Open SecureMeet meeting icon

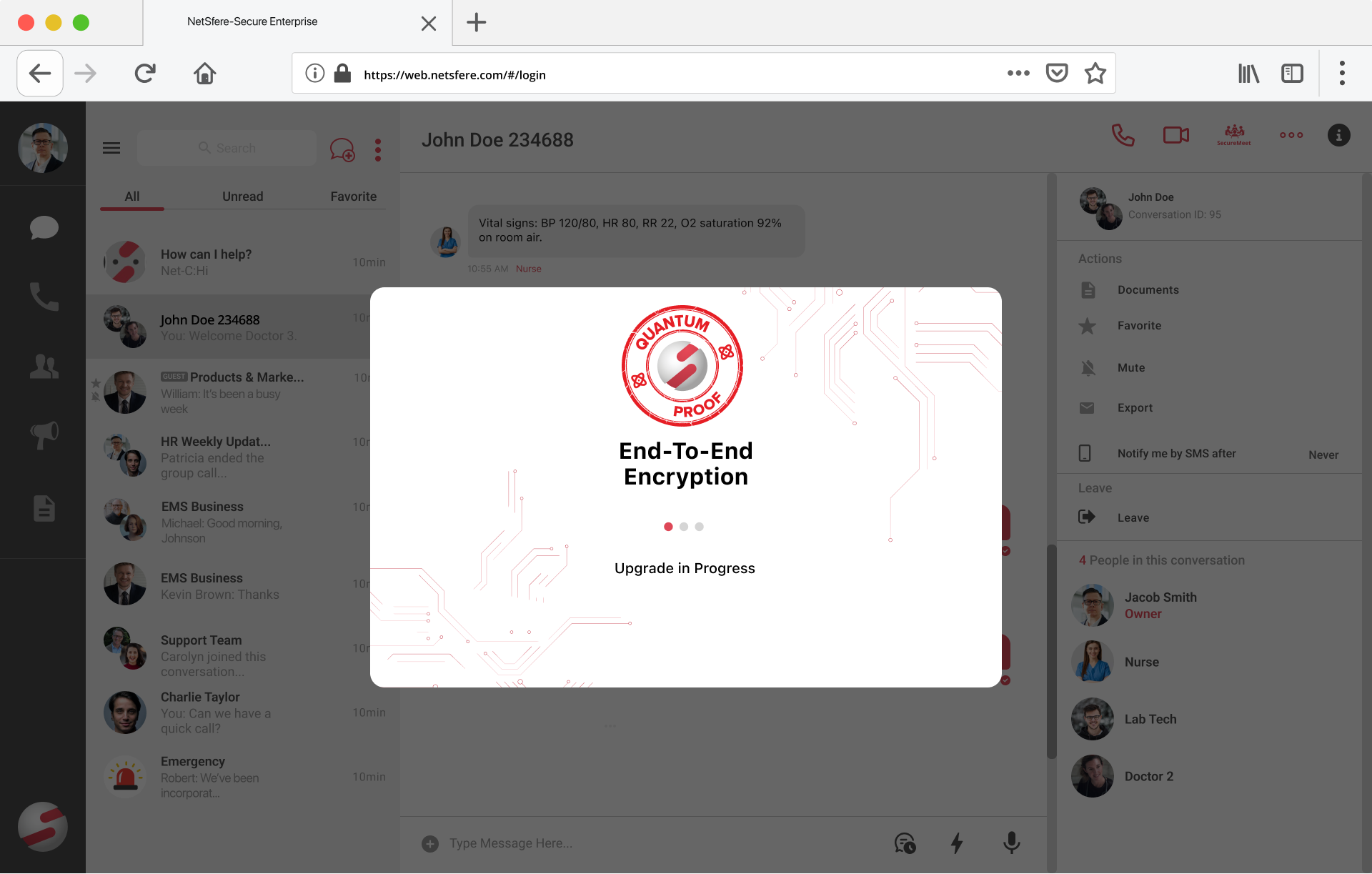[1234, 135]
